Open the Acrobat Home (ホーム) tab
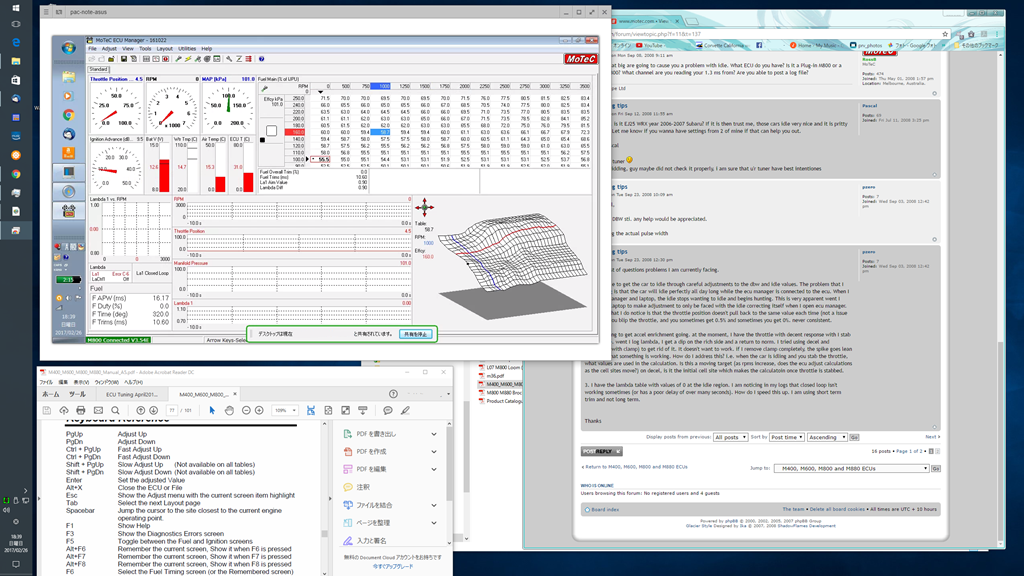This screenshot has width=1024, height=576. pos(50,394)
